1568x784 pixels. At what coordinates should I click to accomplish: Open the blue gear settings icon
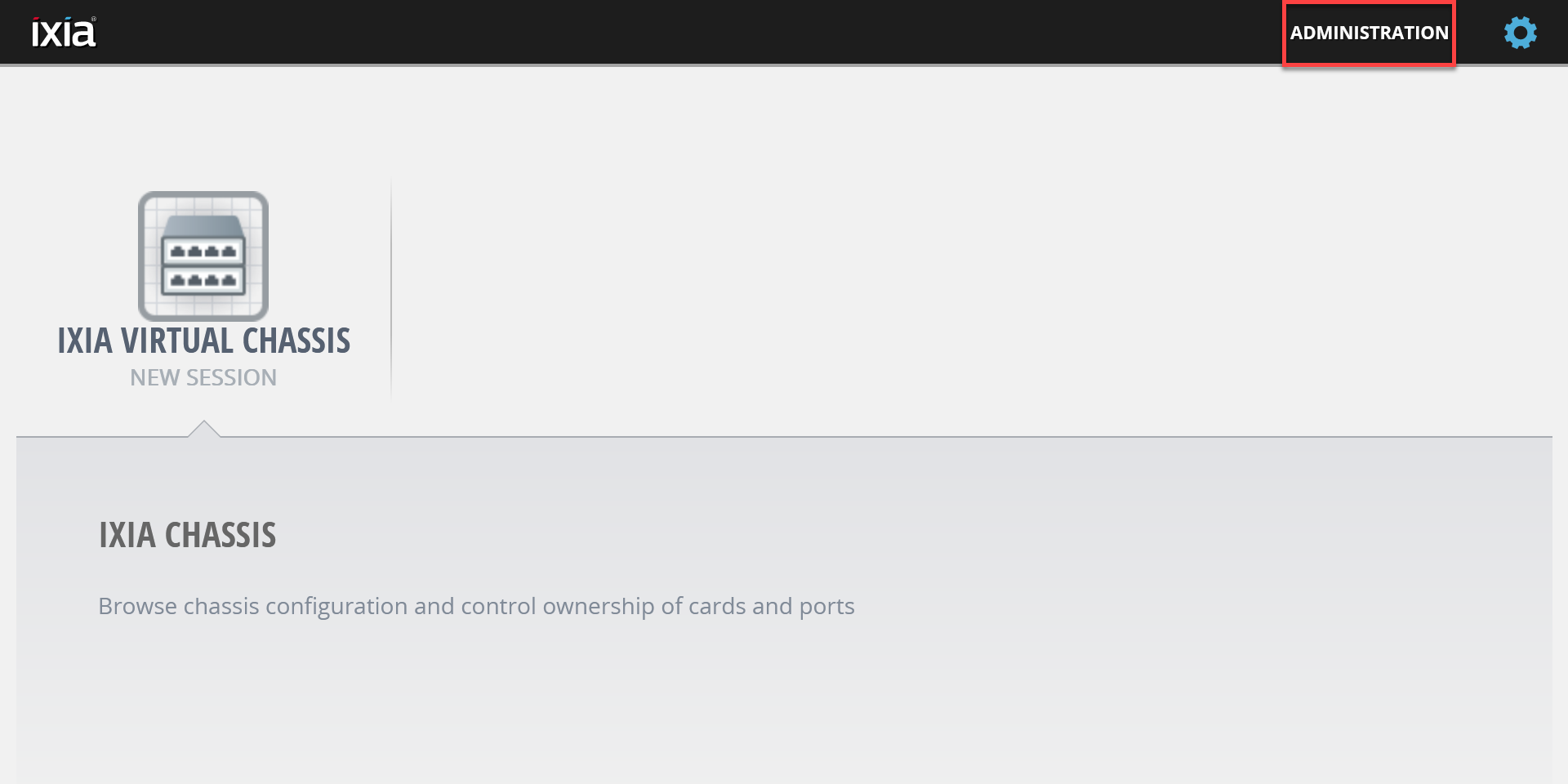1520,33
